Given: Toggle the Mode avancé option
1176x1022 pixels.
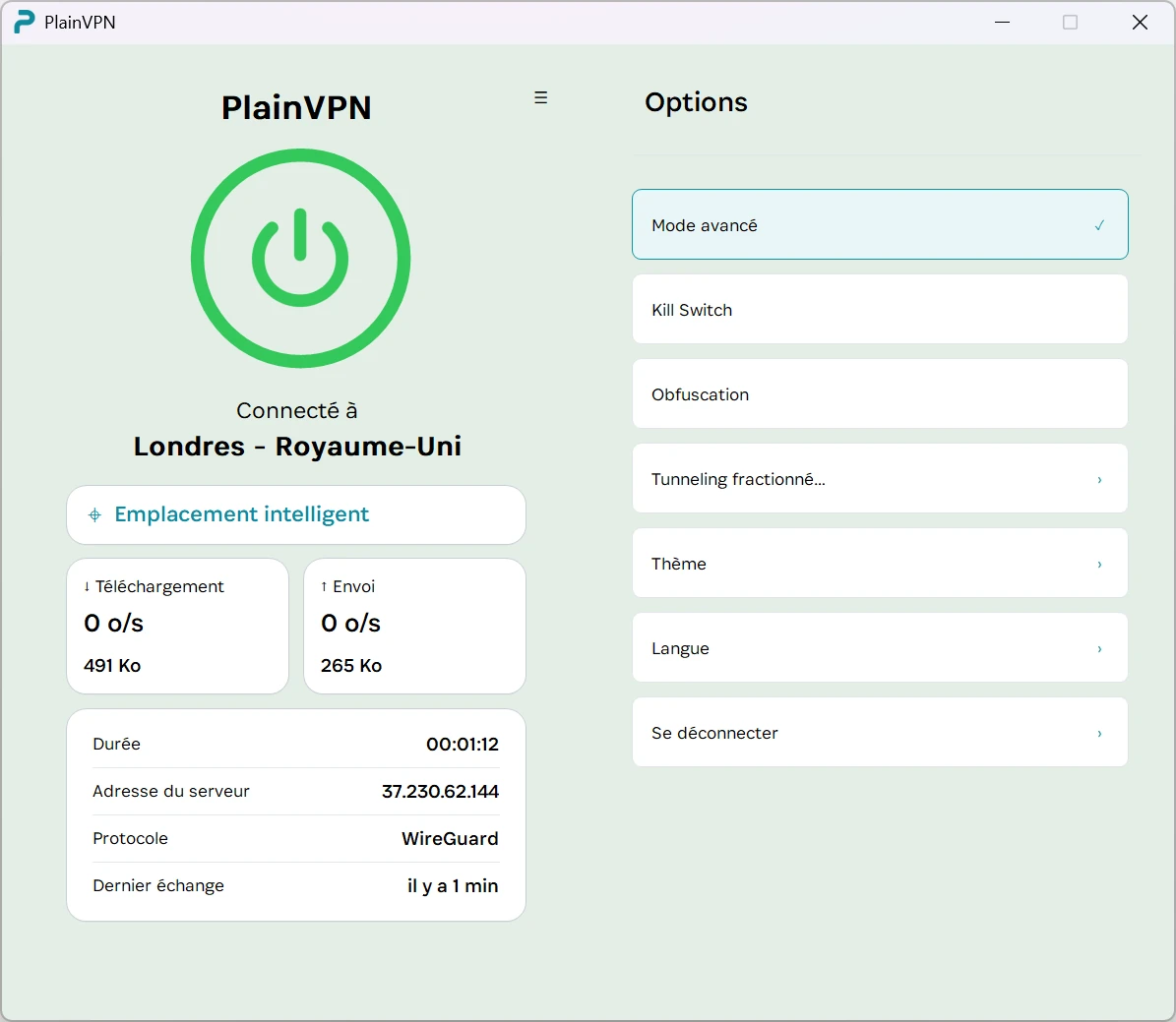Looking at the screenshot, I should point(880,224).
